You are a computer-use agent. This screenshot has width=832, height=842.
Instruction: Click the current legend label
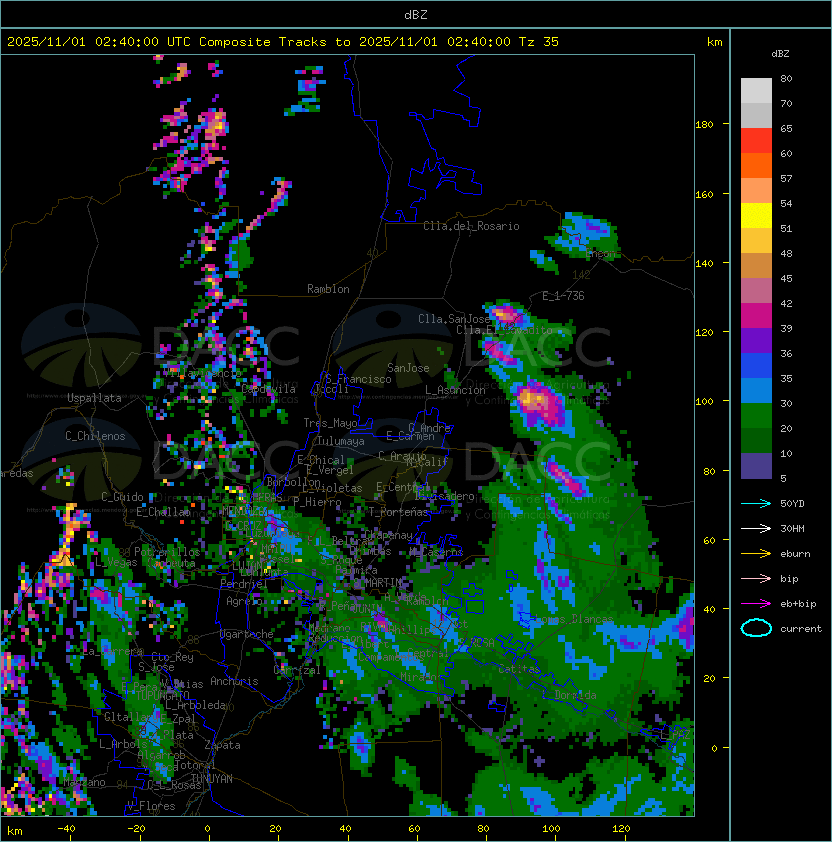point(801,629)
